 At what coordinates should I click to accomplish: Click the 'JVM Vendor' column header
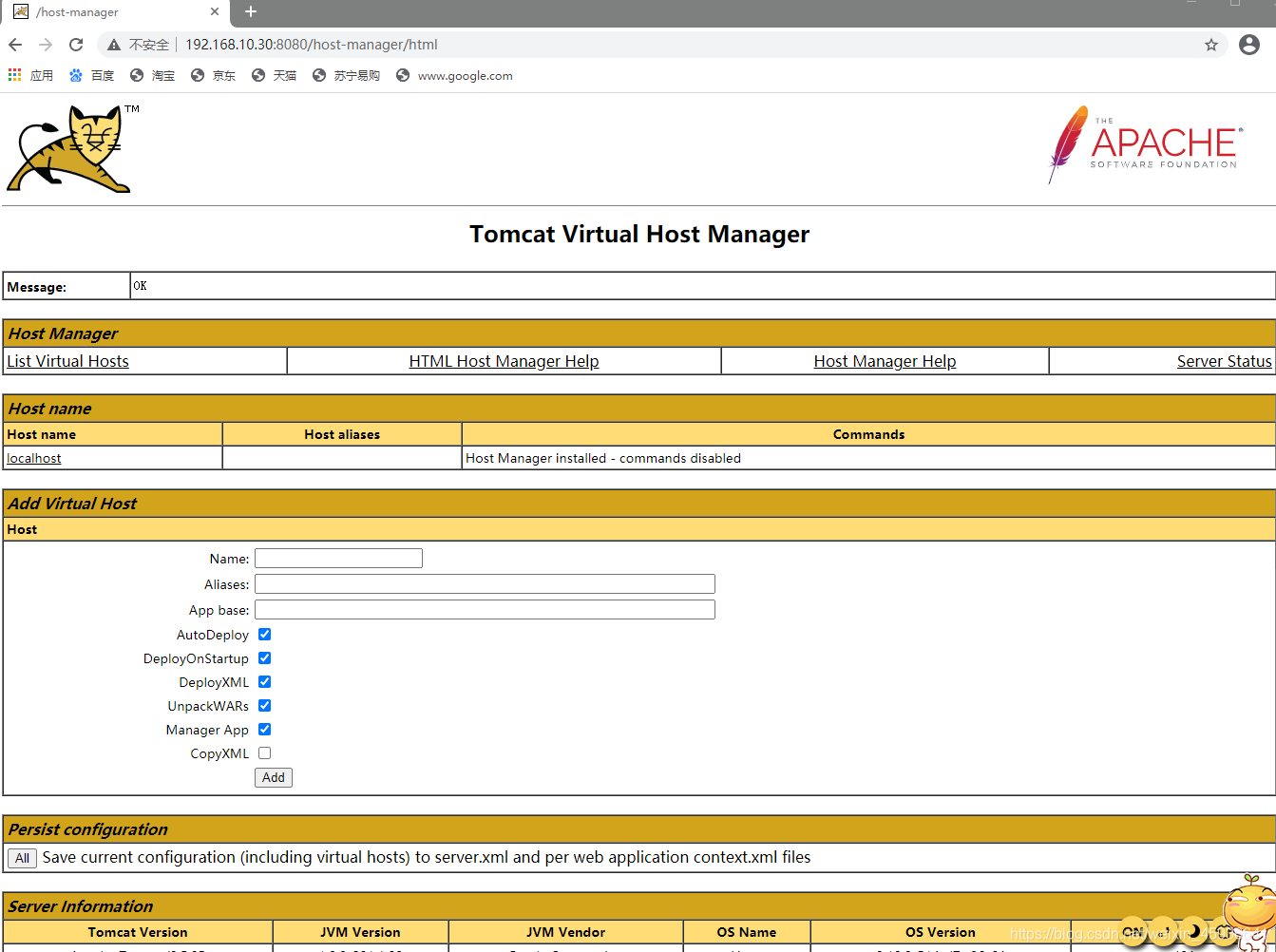(565, 932)
